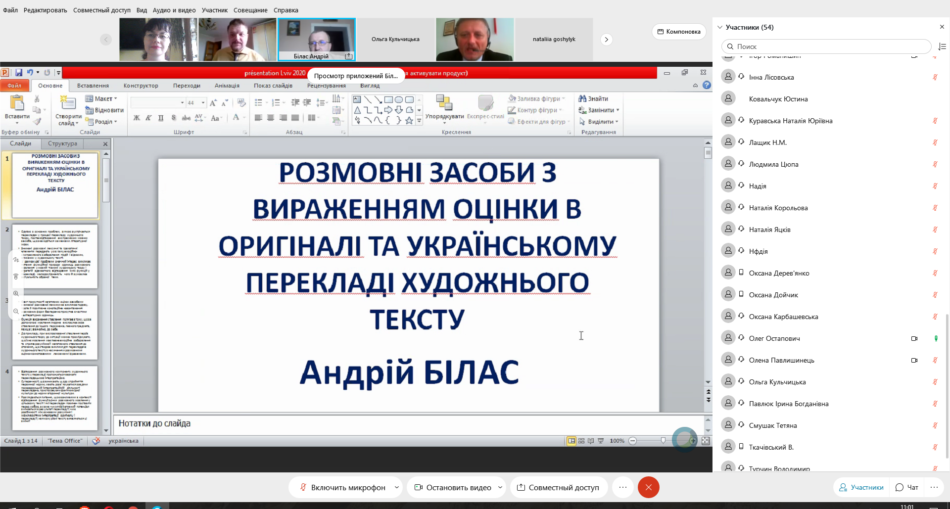This screenshot has width=950, height=509.
Task: Open the Компоновка layout dropdown
Action: [x=679, y=31]
